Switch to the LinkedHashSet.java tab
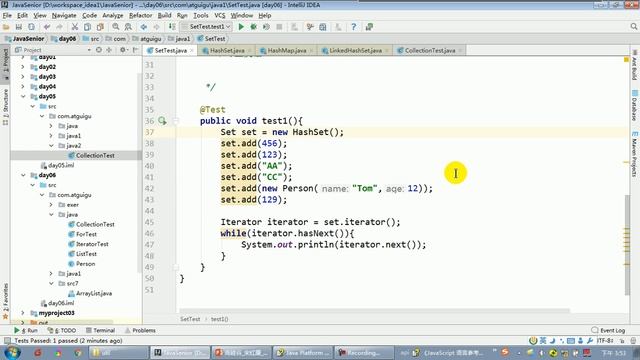Image resolution: width=640 pixels, height=360 pixels. [355, 51]
